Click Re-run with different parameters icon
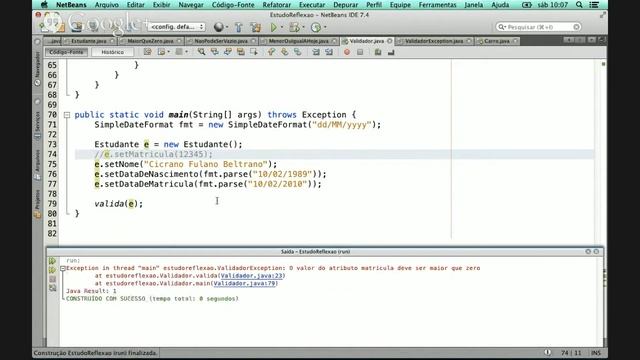Viewport: 640px width, 360px height. click(x=53, y=270)
